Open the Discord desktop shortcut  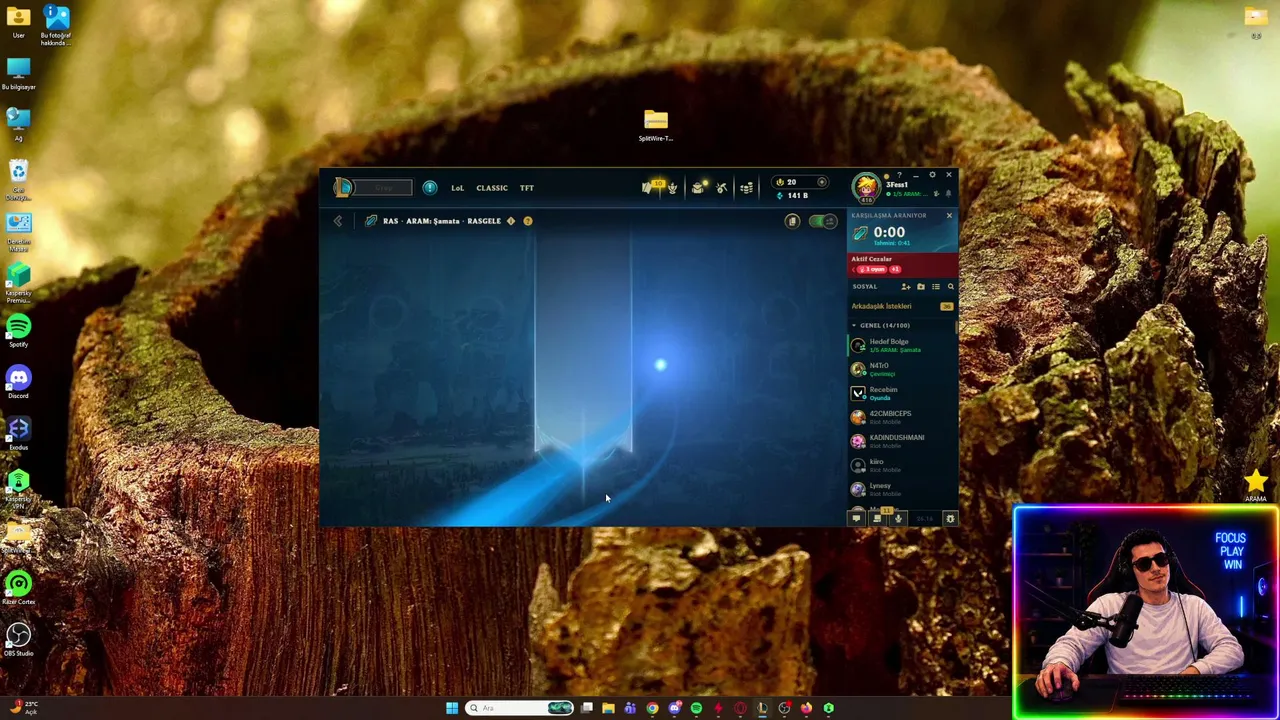pos(18,382)
